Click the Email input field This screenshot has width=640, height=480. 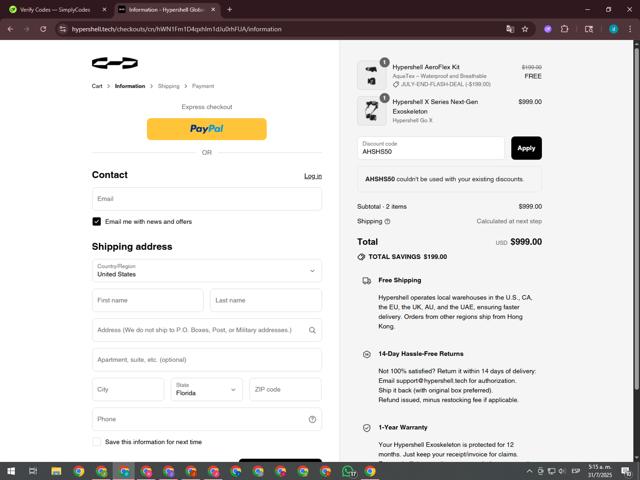207,199
